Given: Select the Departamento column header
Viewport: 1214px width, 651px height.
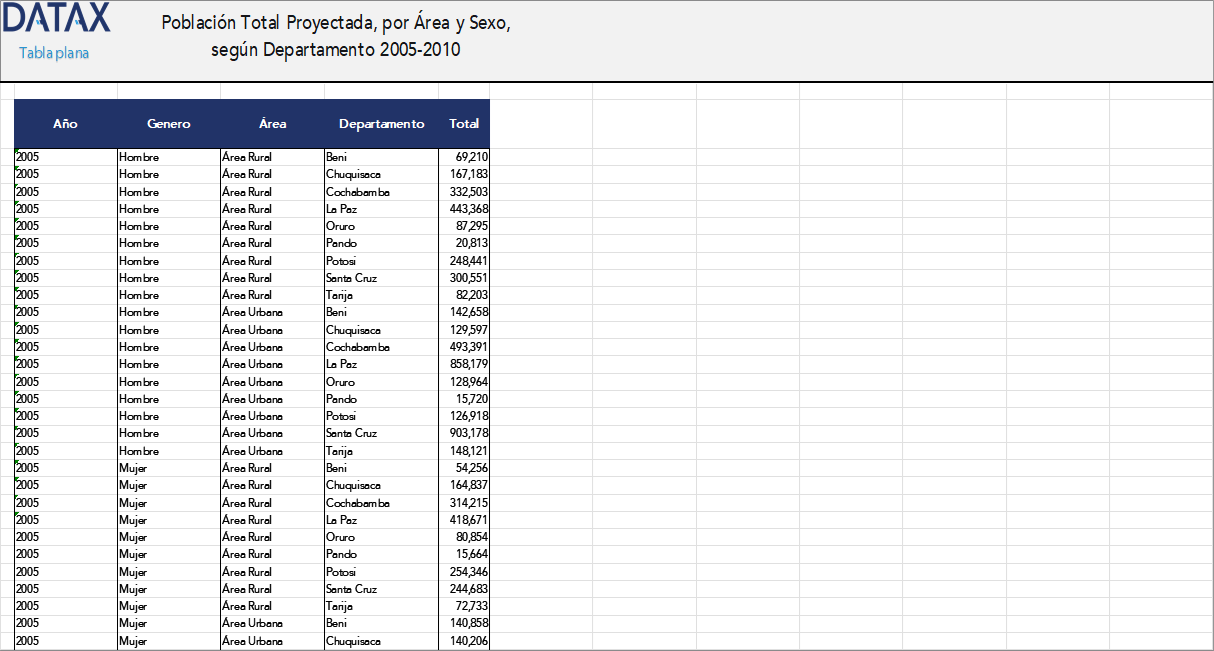Looking at the screenshot, I should 381,123.
